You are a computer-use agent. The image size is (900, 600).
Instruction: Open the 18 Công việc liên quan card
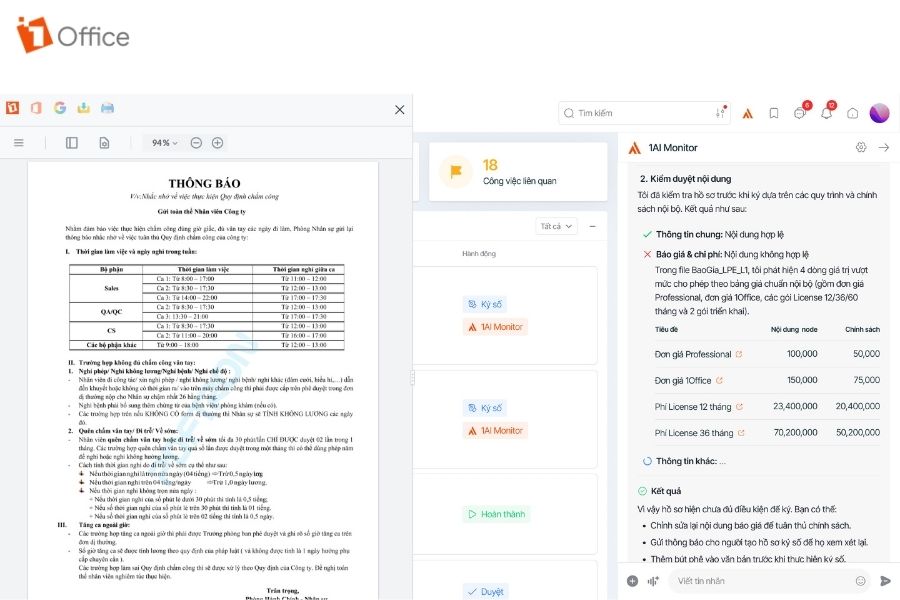pyautogui.click(x=518, y=172)
